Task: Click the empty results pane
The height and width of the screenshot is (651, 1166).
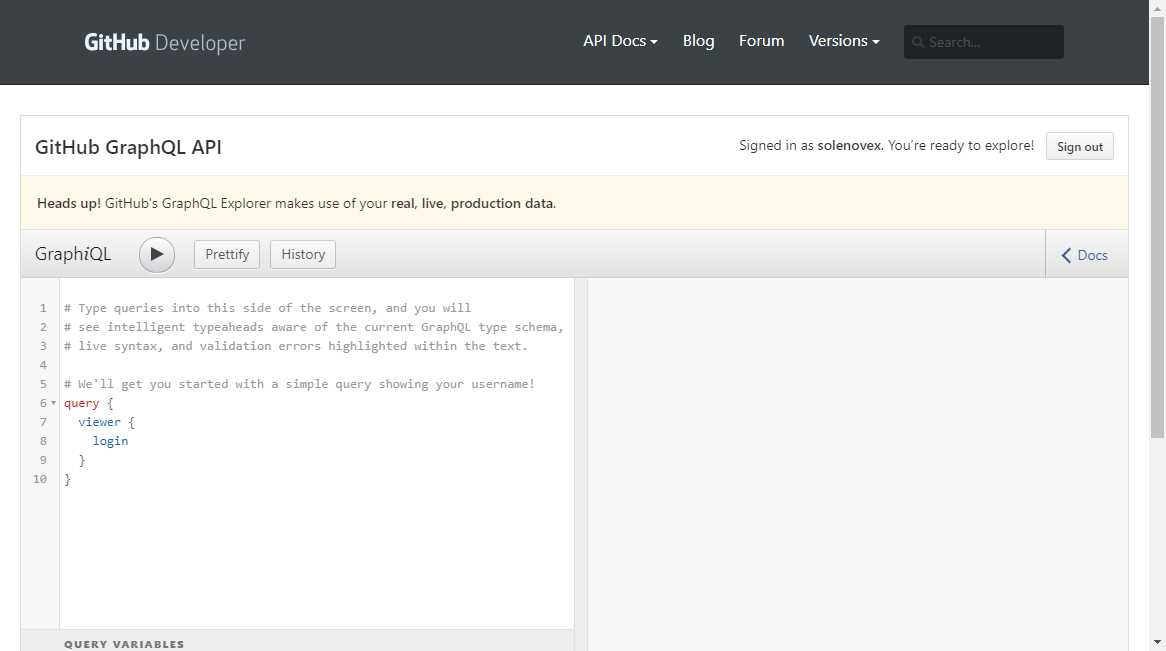Action: (857, 465)
